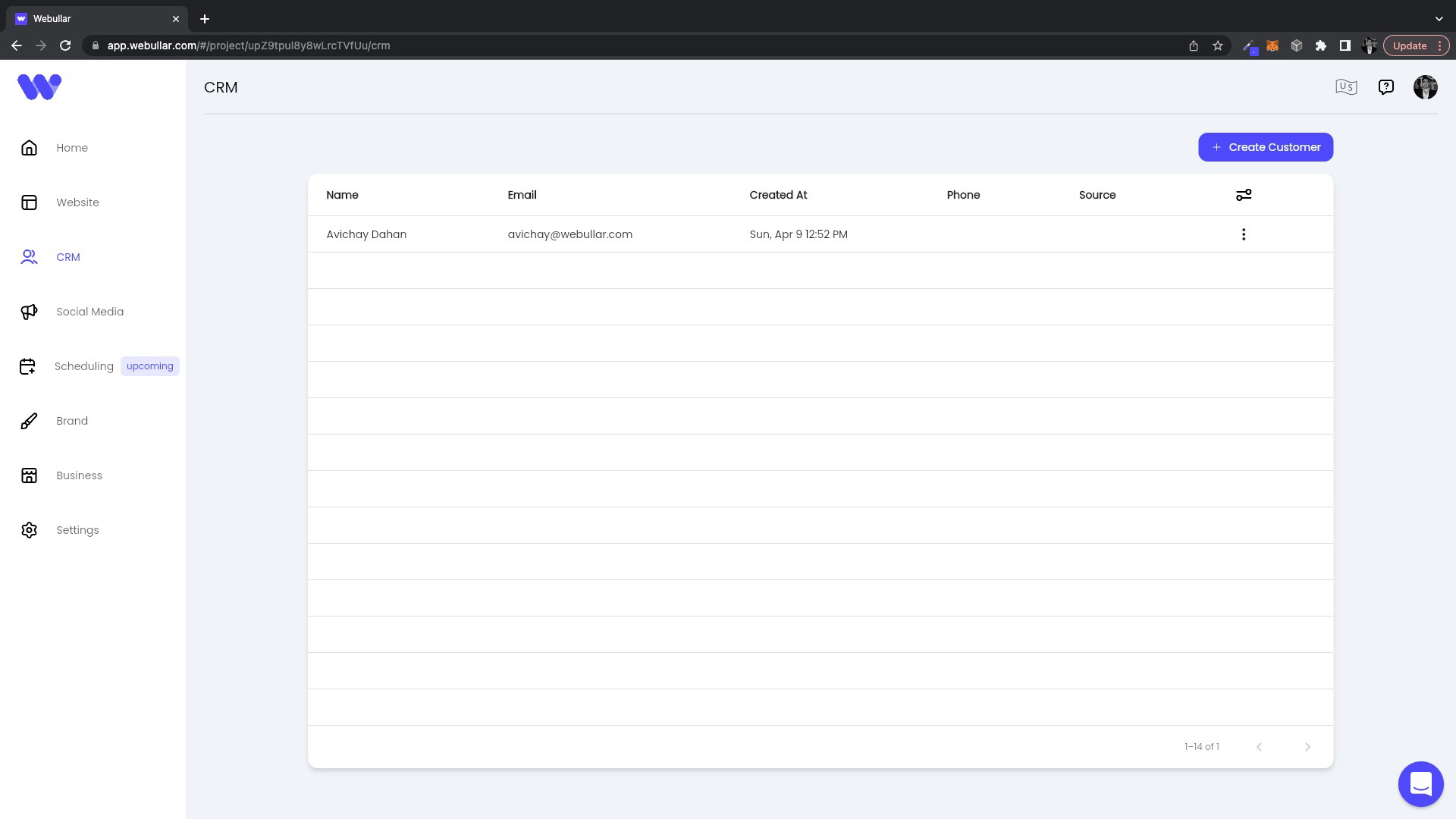Viewport: 1456px width, 819px height.
Task: View the Extensions icon in browser toolbar
Action: [x=1320, y=46]
